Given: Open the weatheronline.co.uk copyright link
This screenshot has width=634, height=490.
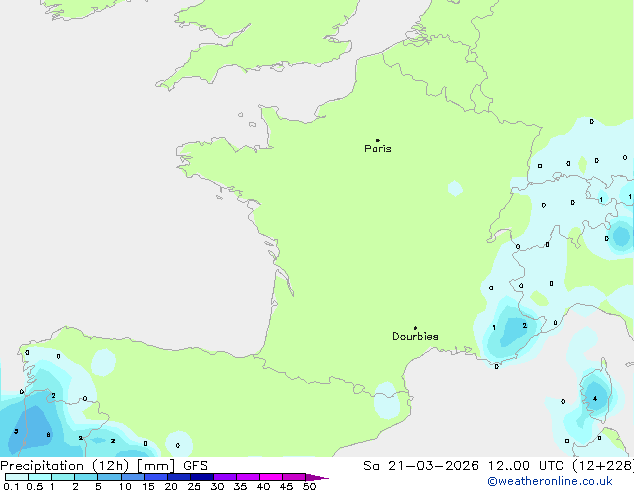Looking at the screenshot, I should [550, 481].
